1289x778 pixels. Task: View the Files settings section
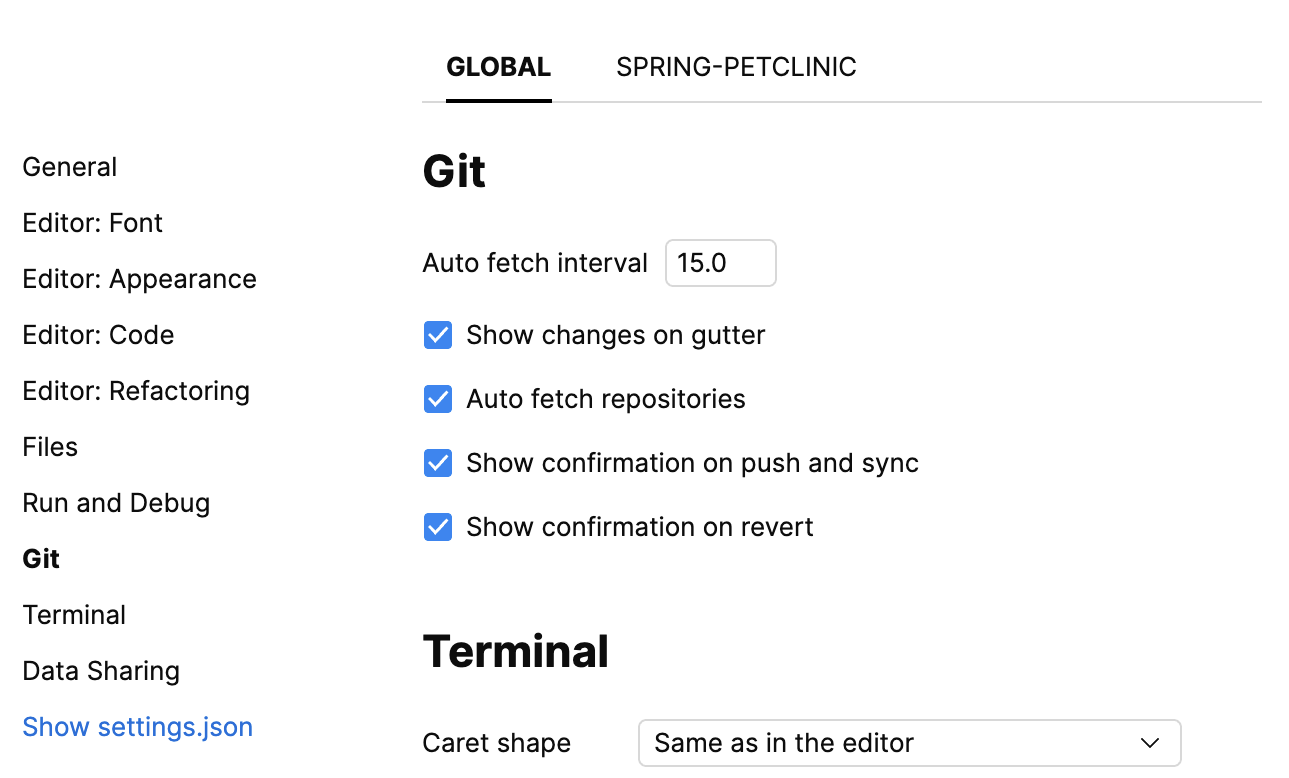[50, 447]
